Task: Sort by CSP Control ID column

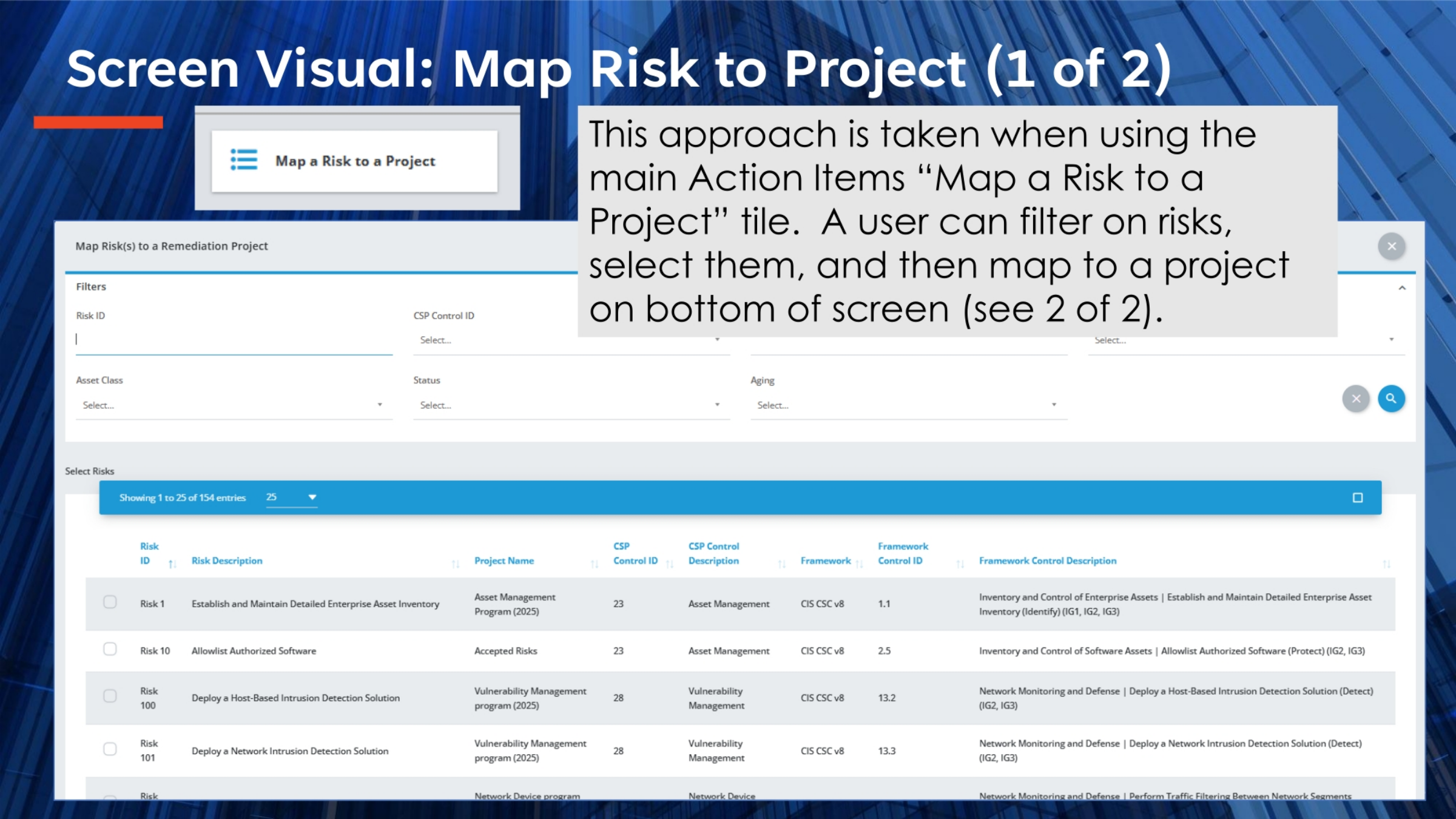Action: point(670,564)
